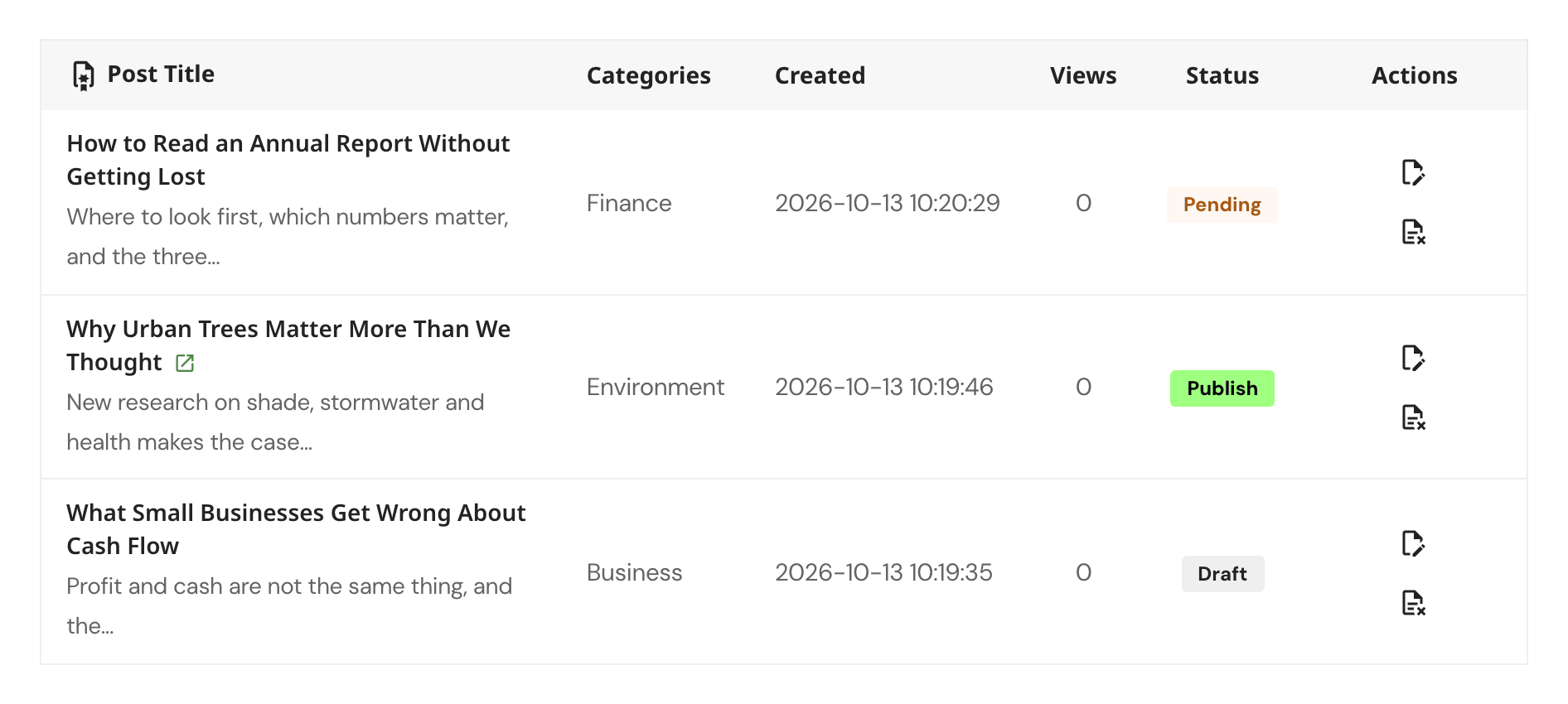Edit the Urban Trees post
The height and width of the screenshot is (704, 1568).
(1413, 359)
